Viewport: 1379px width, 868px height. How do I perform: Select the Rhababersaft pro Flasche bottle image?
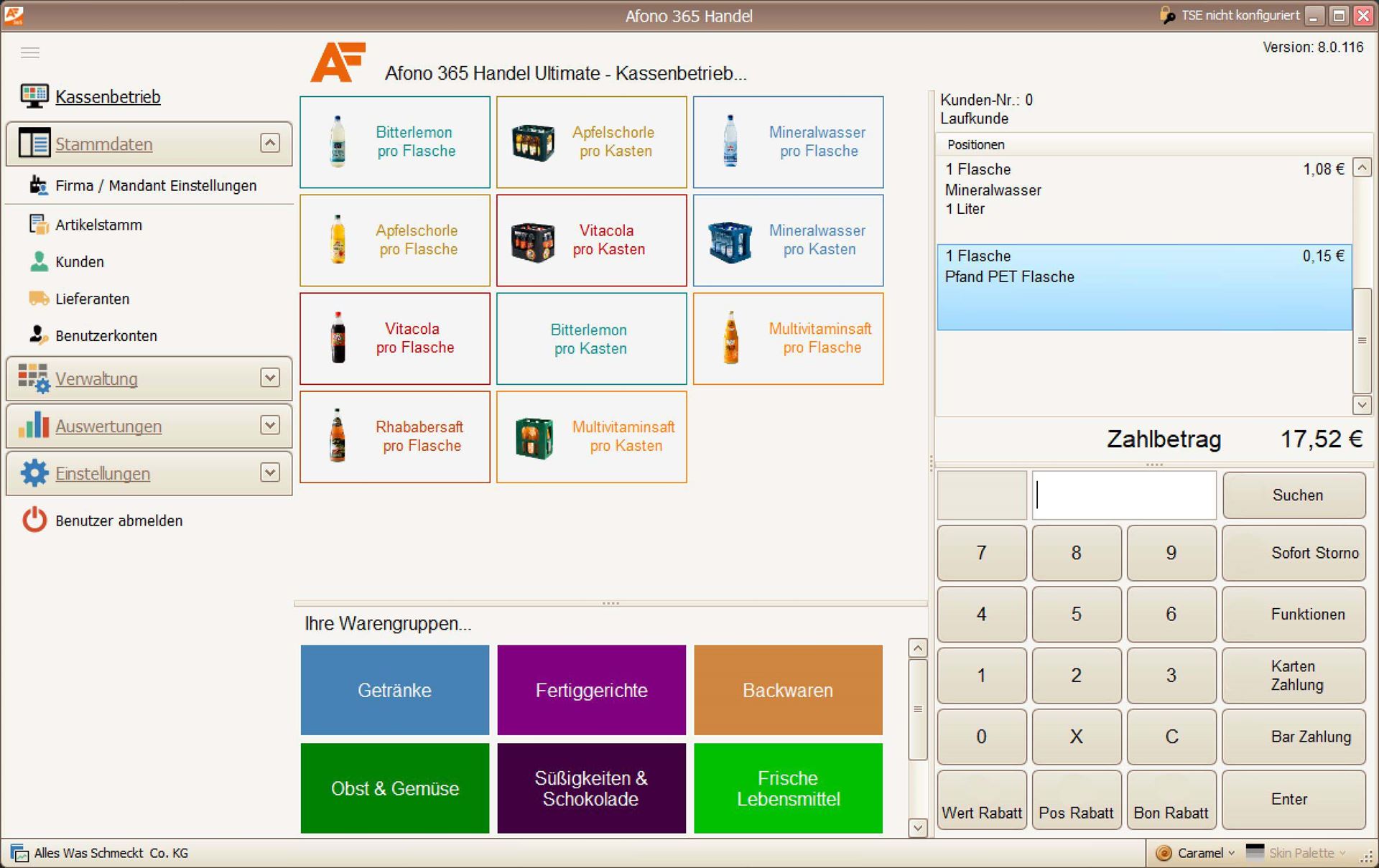338,435
